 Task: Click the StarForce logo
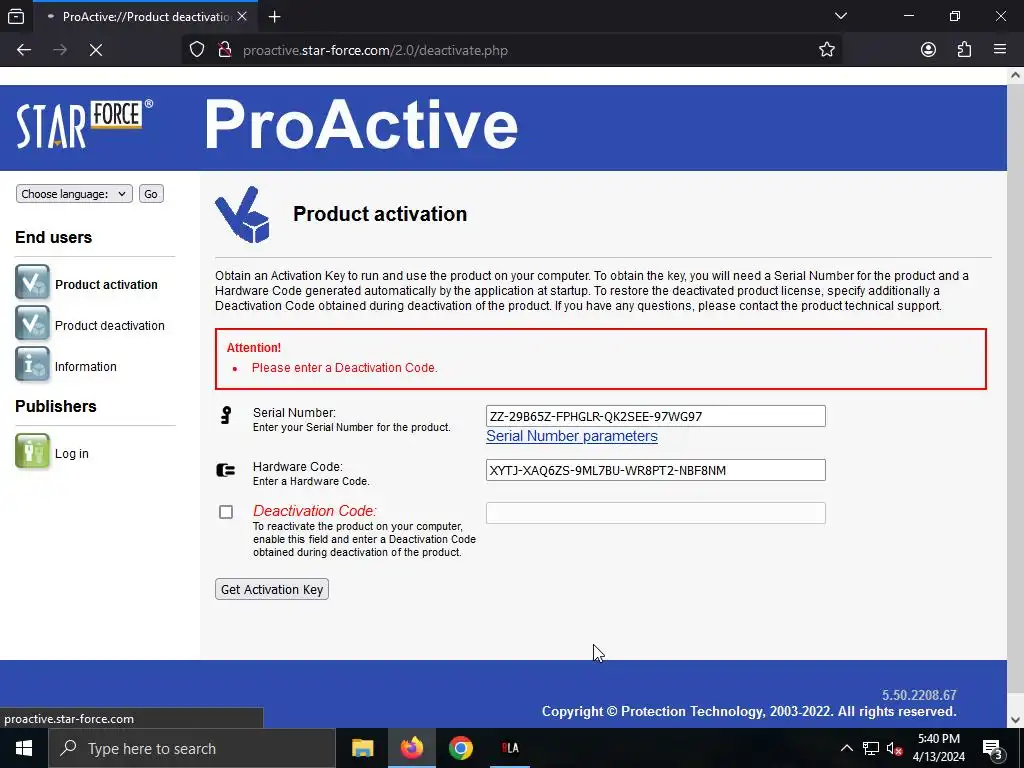click(85, 123)
